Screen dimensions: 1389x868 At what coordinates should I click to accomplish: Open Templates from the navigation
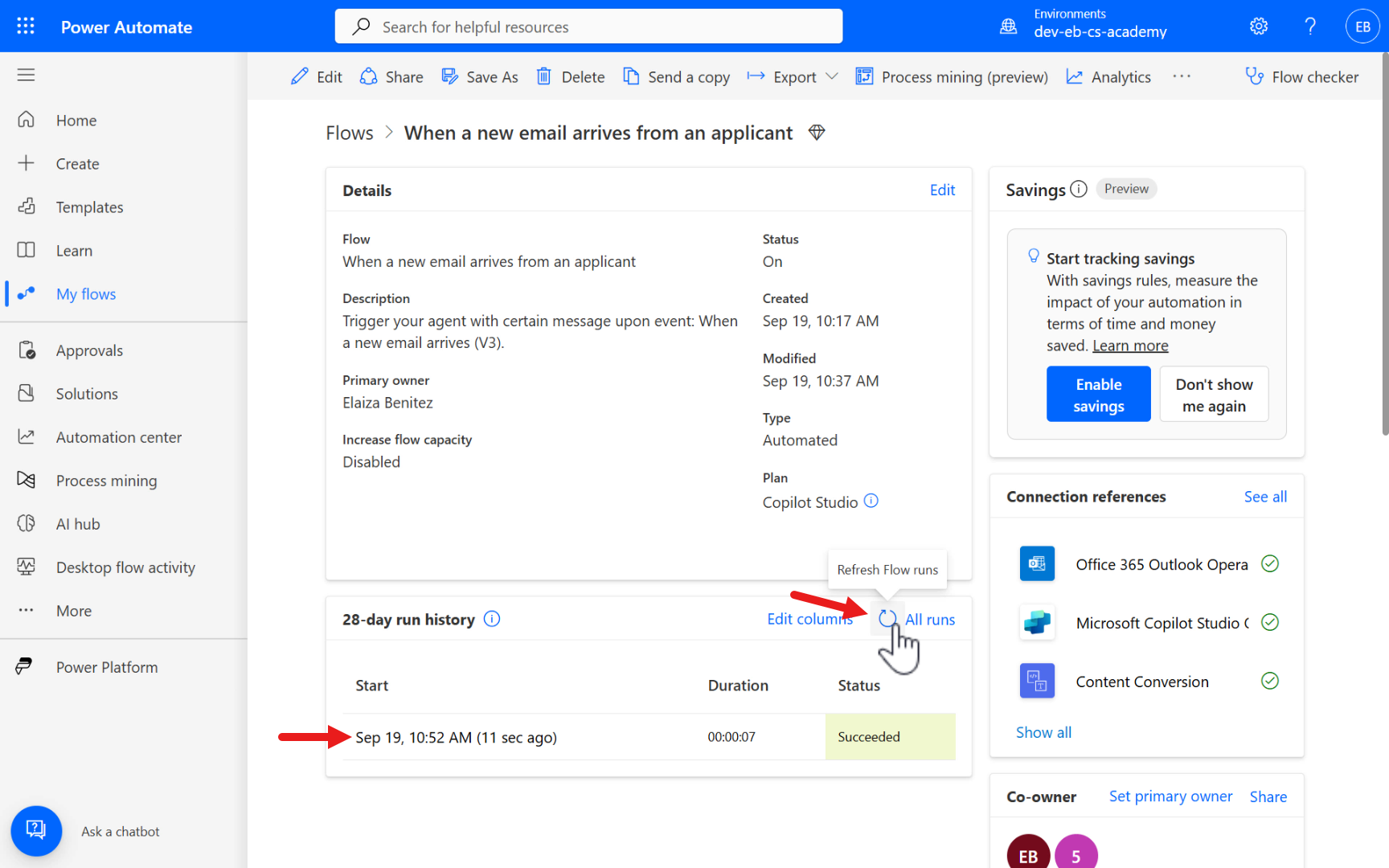pos(89,207)
